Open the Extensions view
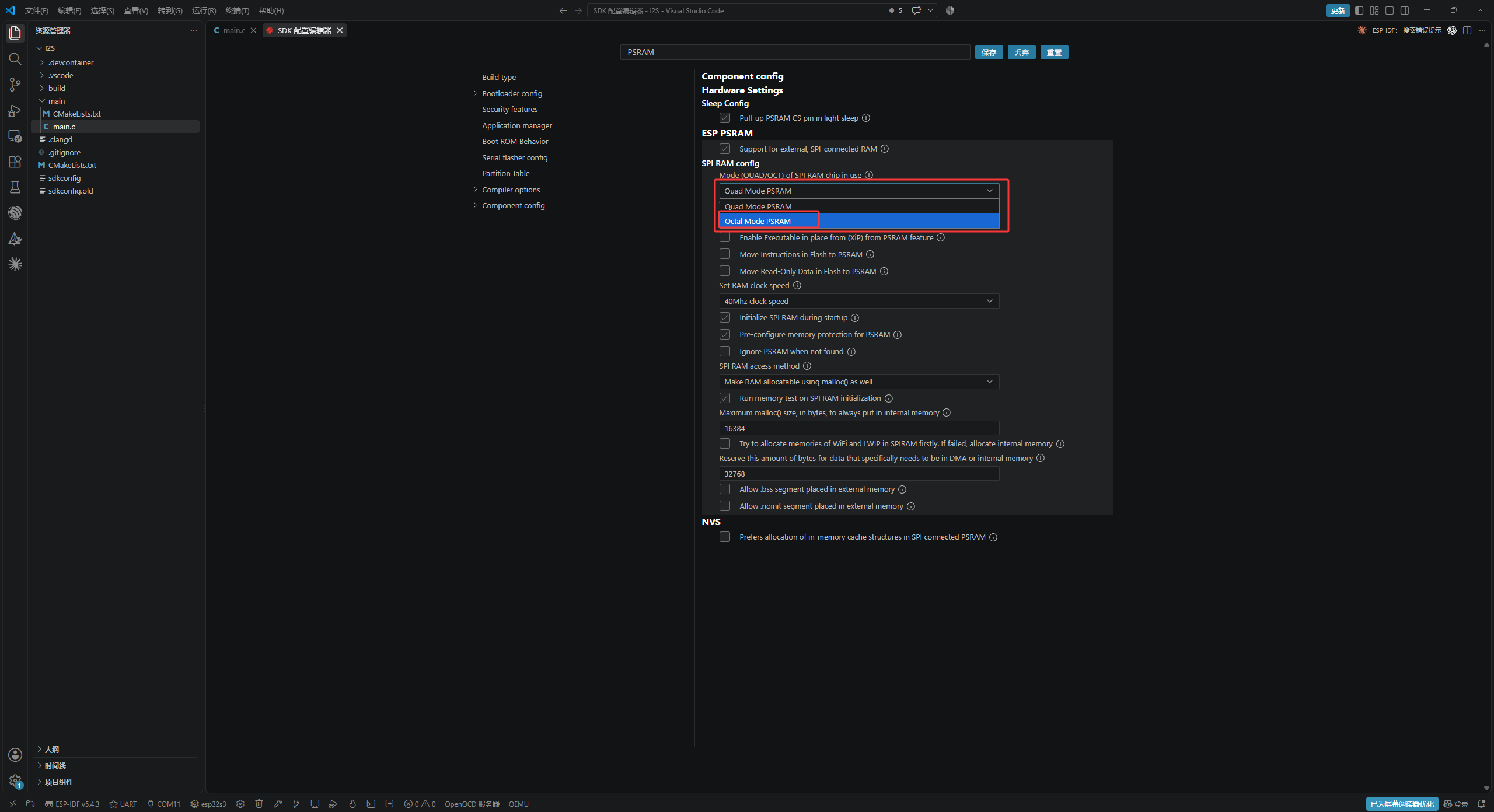 pyautogui.click(x=15, y=162)
